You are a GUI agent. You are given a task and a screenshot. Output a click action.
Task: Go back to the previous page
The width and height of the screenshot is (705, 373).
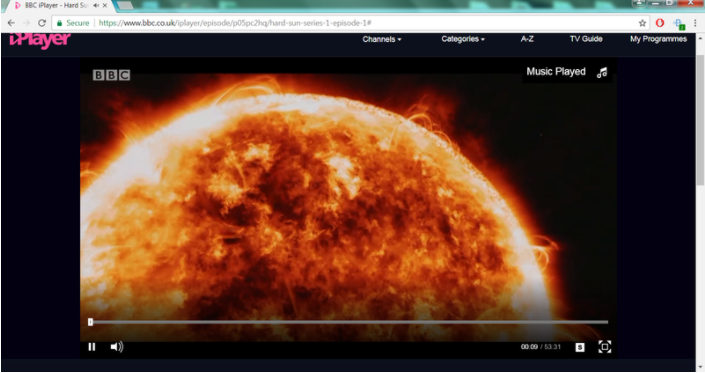coord(11,23)
